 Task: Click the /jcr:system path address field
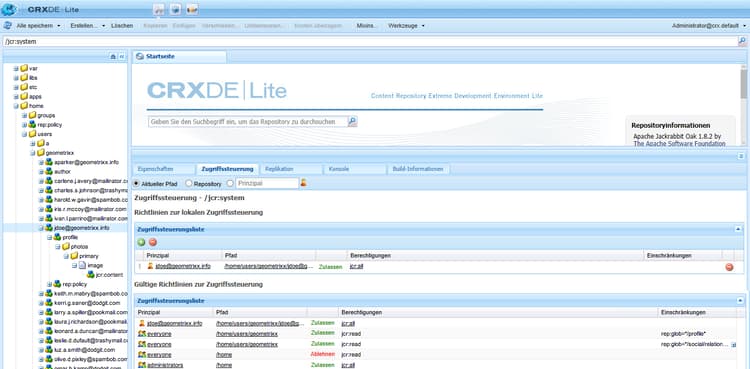[370, 42]
